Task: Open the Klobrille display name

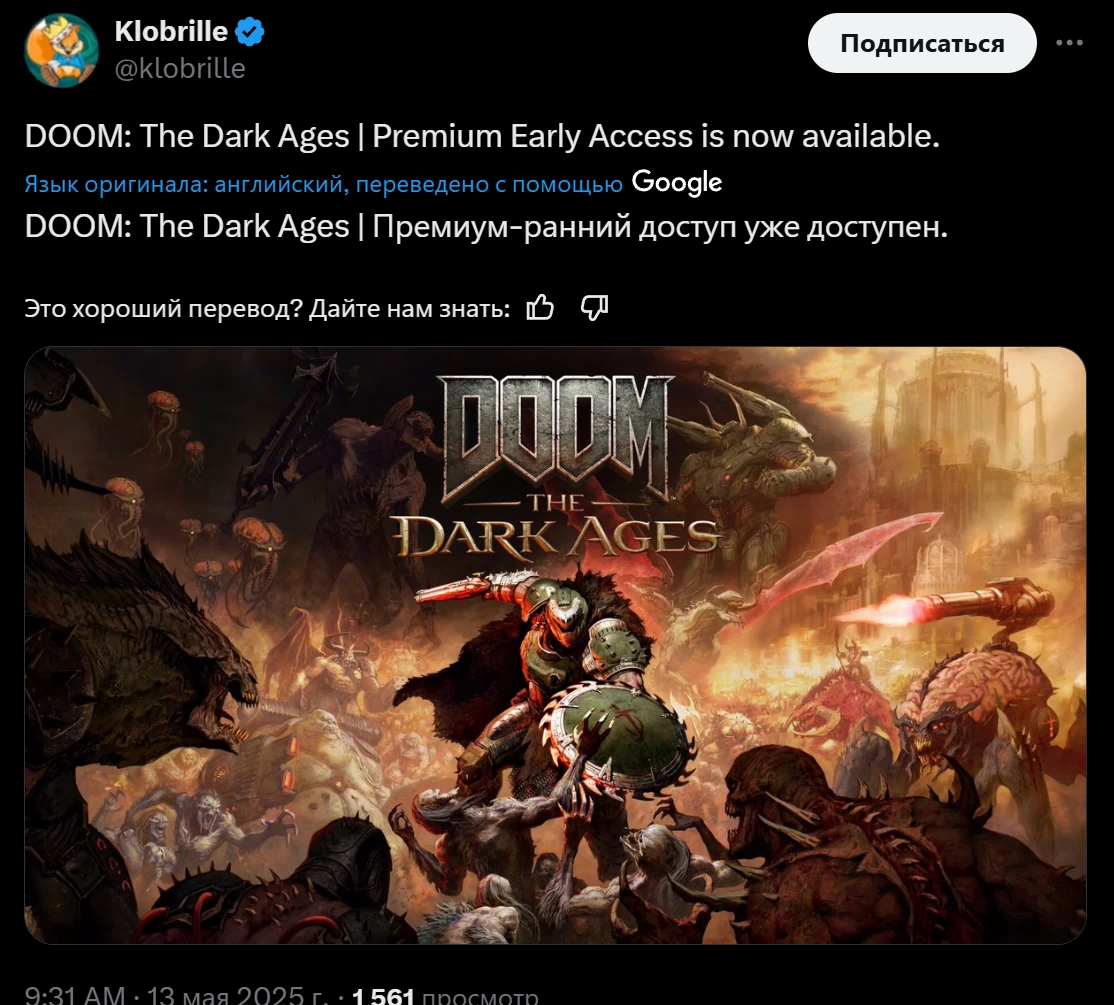Action: point(171,31)
